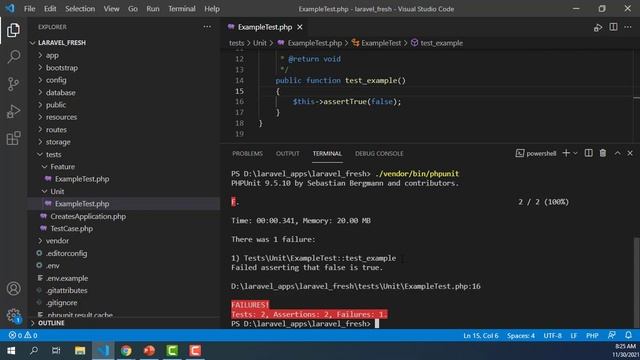
Task: Click Ln 15, Col 6 cursor position
Action: 481,336
